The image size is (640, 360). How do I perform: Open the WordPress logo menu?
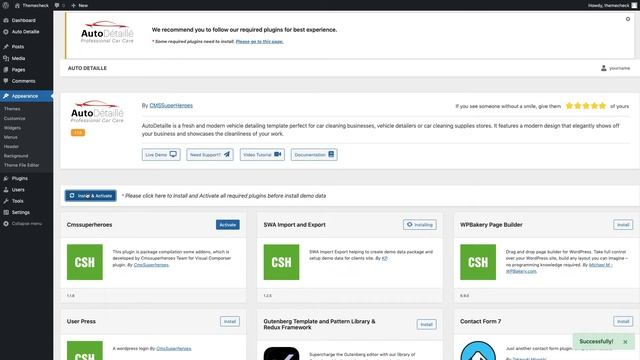(6, 5)
